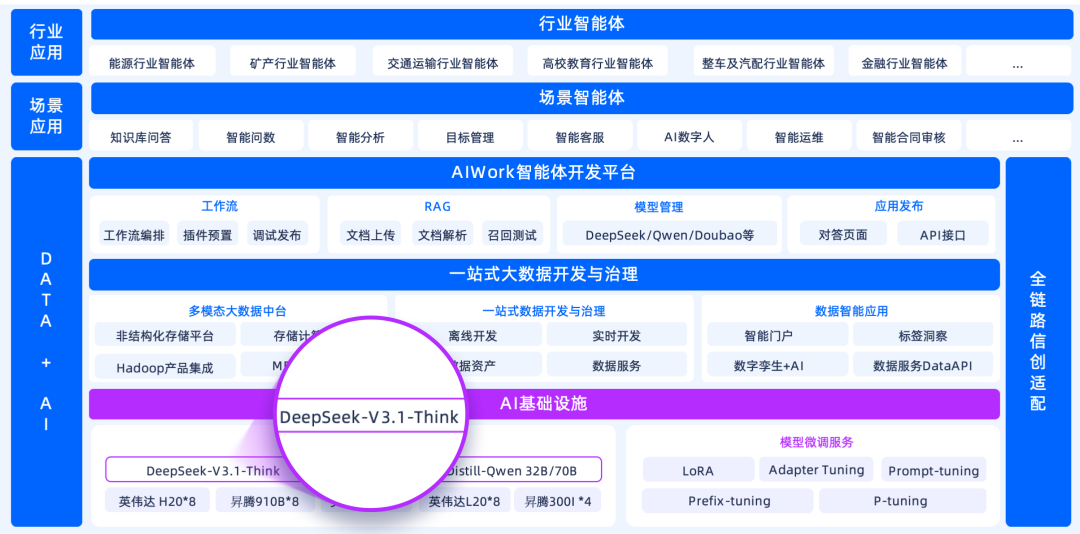This screenshot has width=1080, height=534.
Task: Click the 一站式数据开发与治理 section title
Action: [x=544, y=311]
